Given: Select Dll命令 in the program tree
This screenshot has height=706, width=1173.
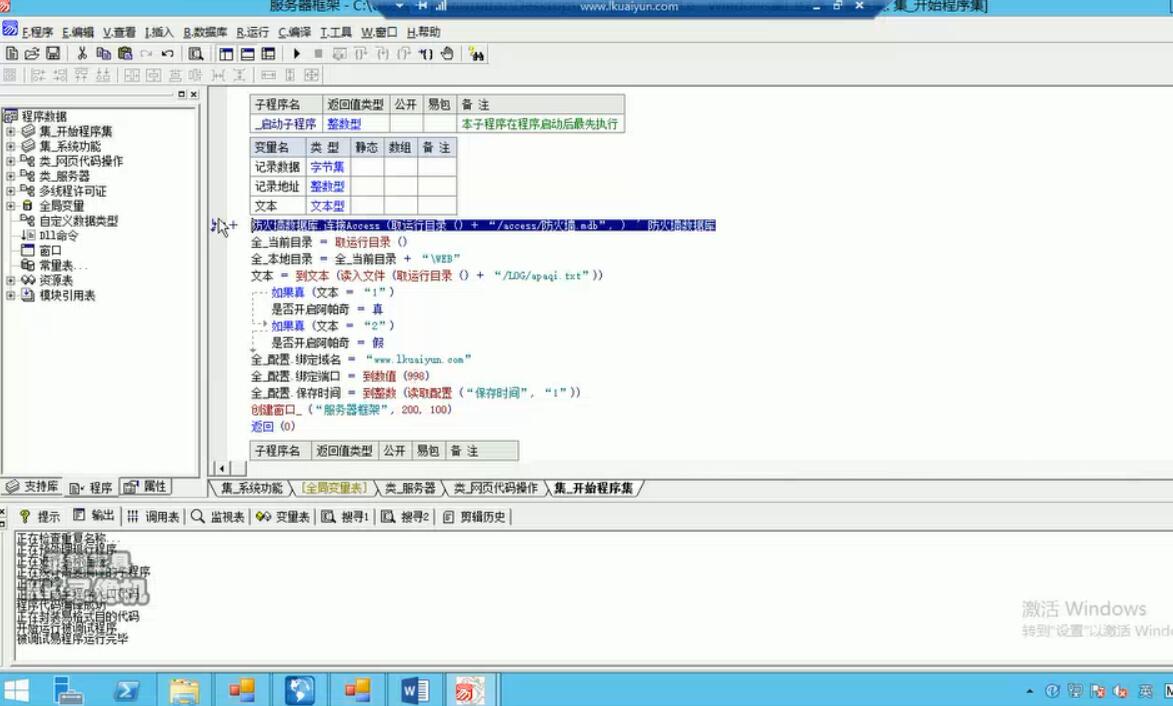Looking at the screenshot, I should [58, 236].
